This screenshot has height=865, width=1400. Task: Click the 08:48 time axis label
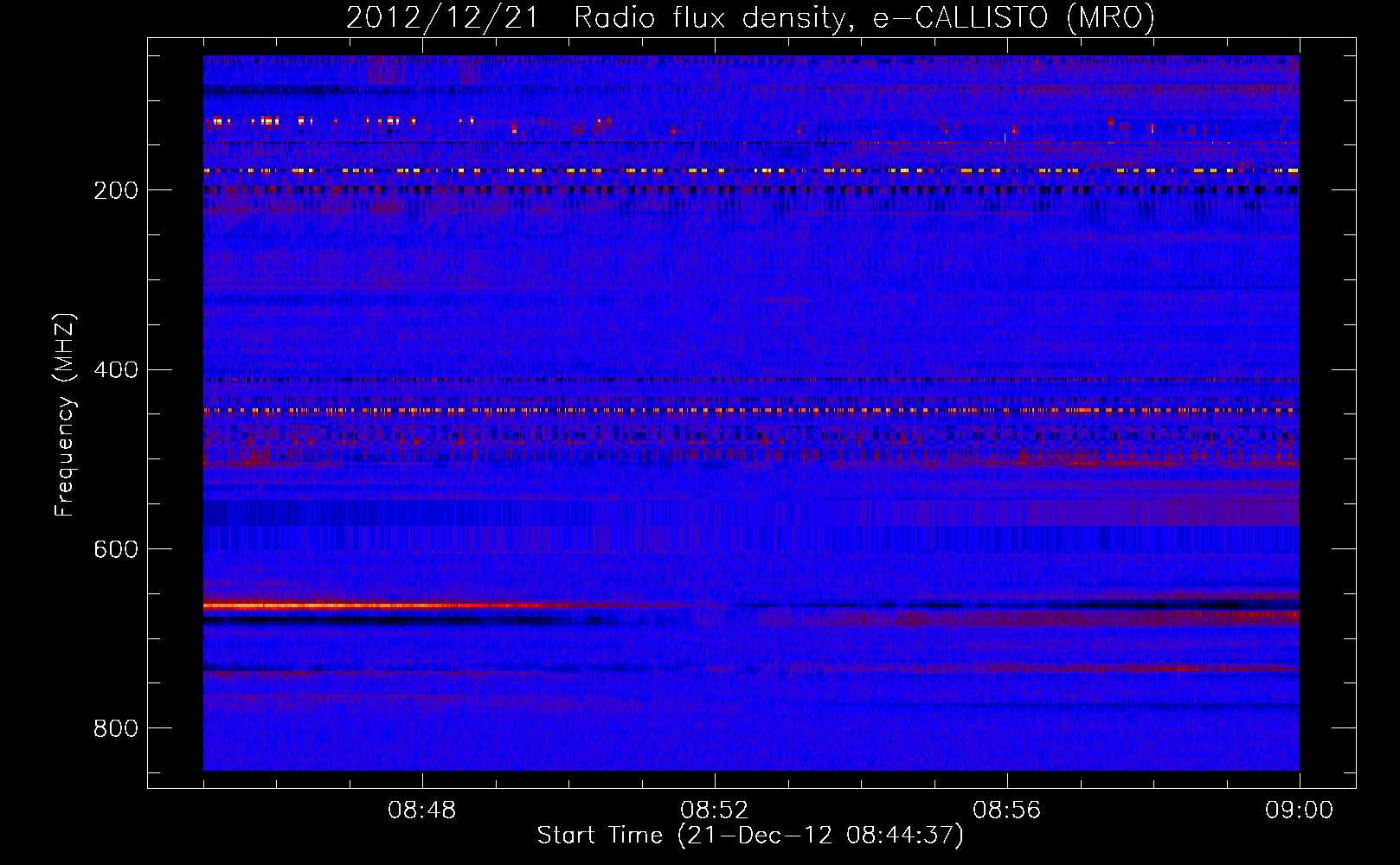pyautogui.click(x=421, y=811)
